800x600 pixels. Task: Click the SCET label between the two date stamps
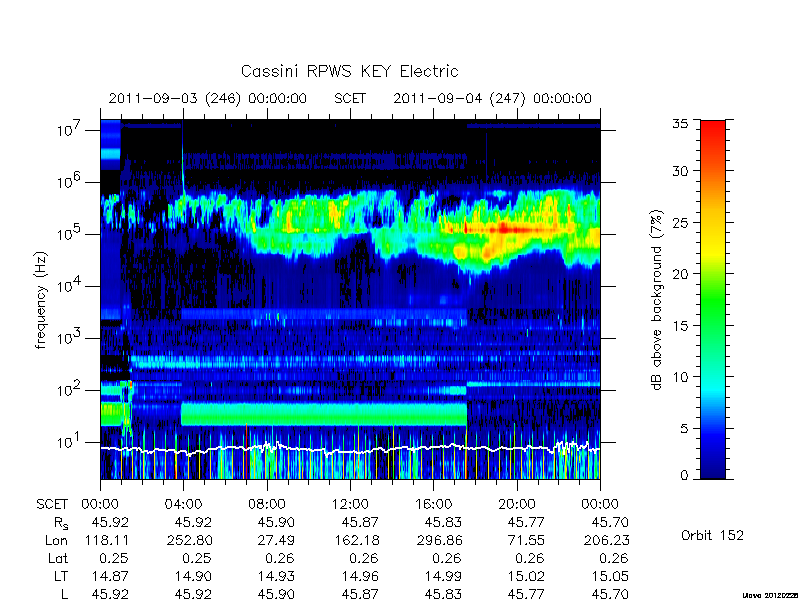[x=350, y=98]
